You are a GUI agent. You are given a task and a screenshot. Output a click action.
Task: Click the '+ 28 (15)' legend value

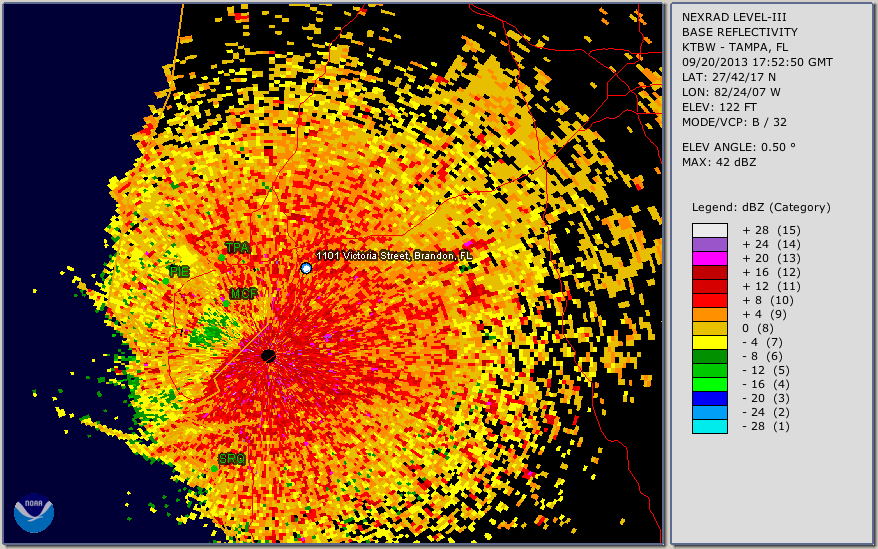click(772, 230)
